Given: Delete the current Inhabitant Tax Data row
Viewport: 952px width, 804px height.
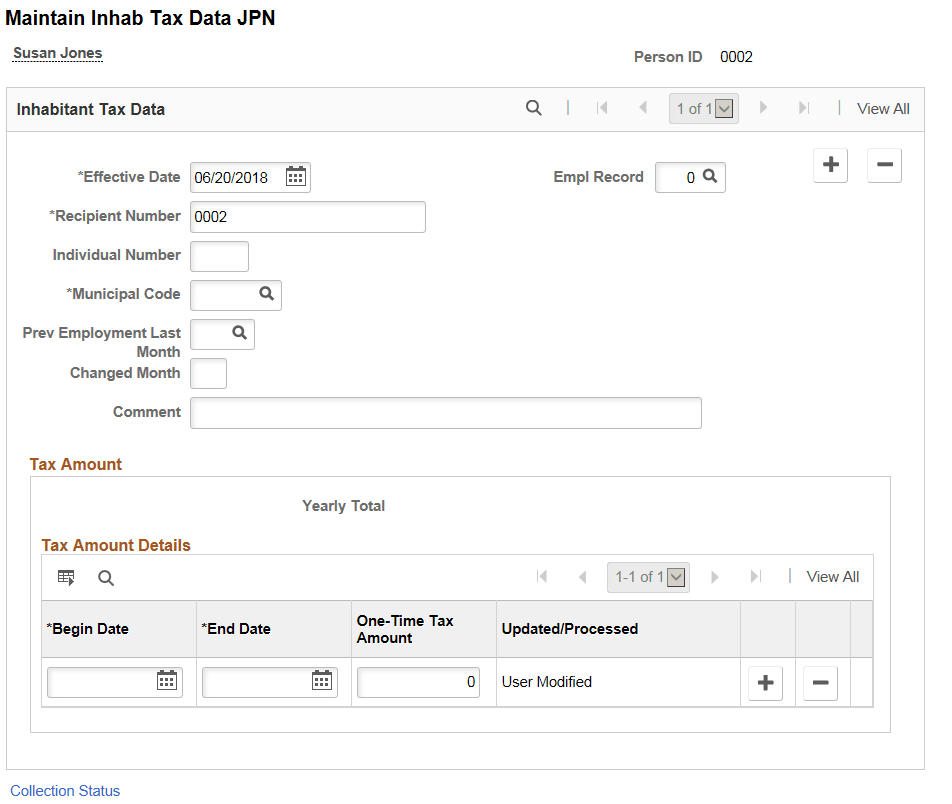Looking at the screenshot, I should (x=884, y=165).
